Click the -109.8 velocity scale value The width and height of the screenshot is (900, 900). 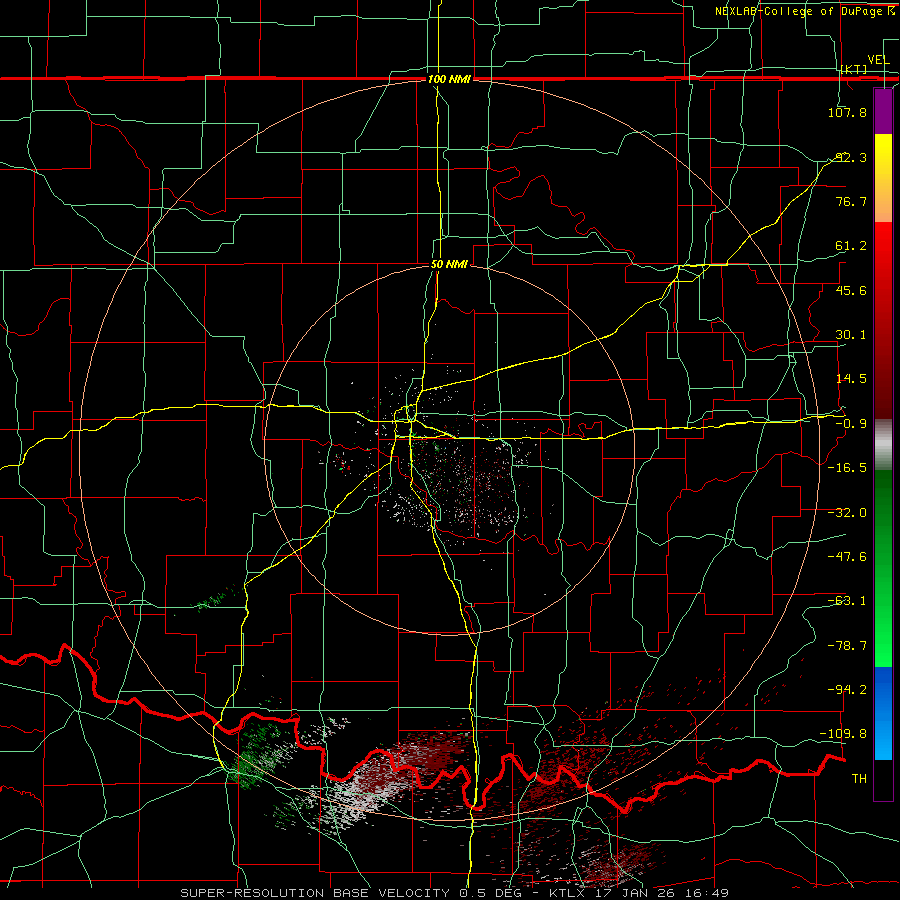click(844, 734)
